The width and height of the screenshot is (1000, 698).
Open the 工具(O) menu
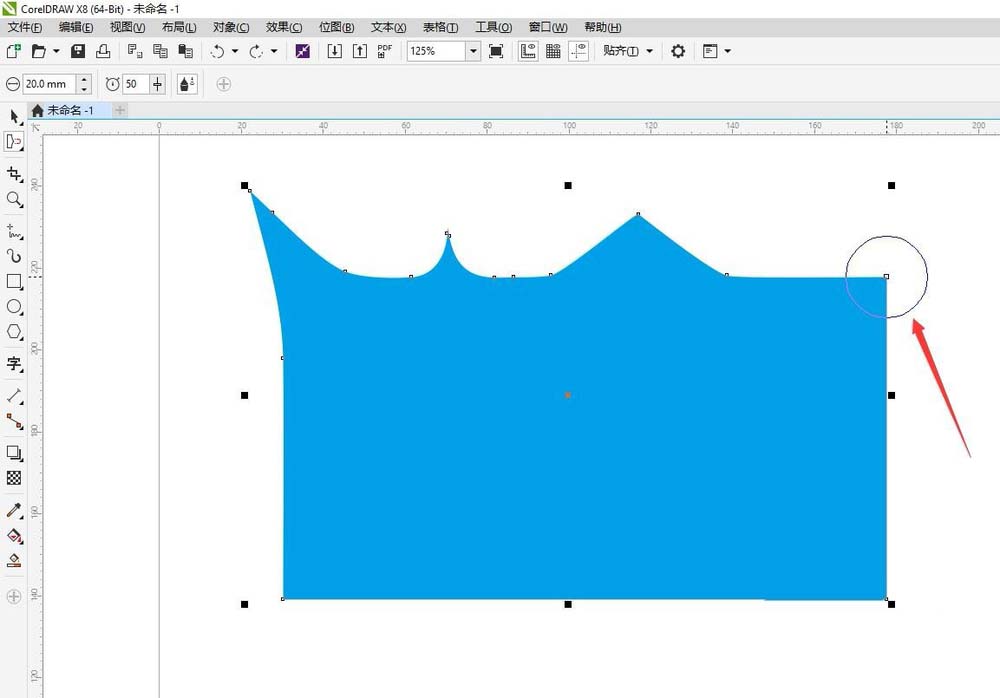tap(494, 27)
